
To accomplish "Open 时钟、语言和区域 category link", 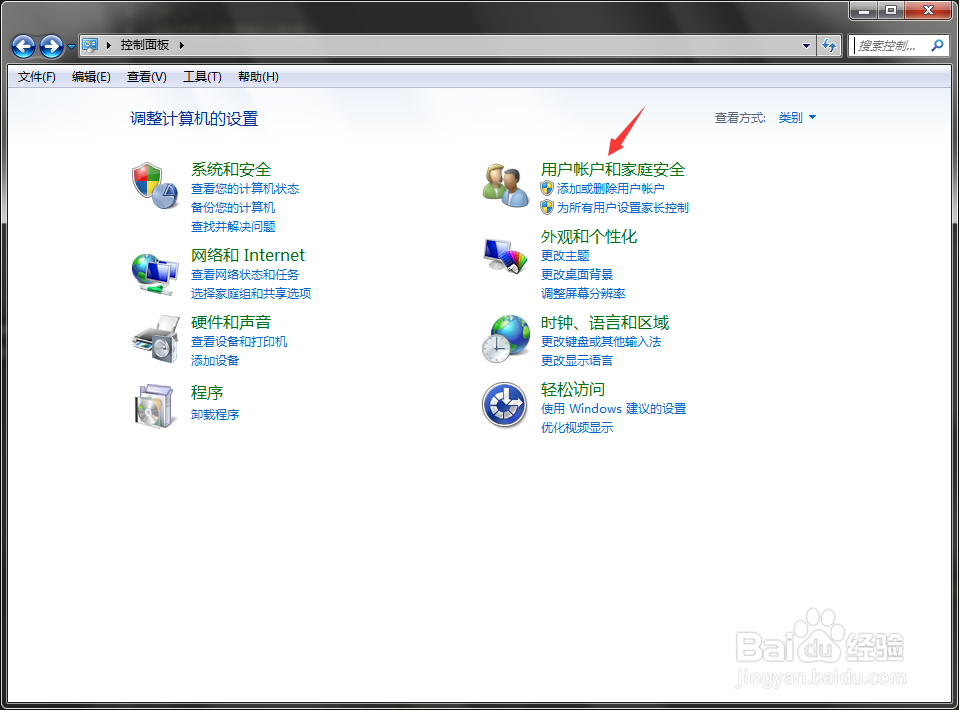I will pos(605,322).
